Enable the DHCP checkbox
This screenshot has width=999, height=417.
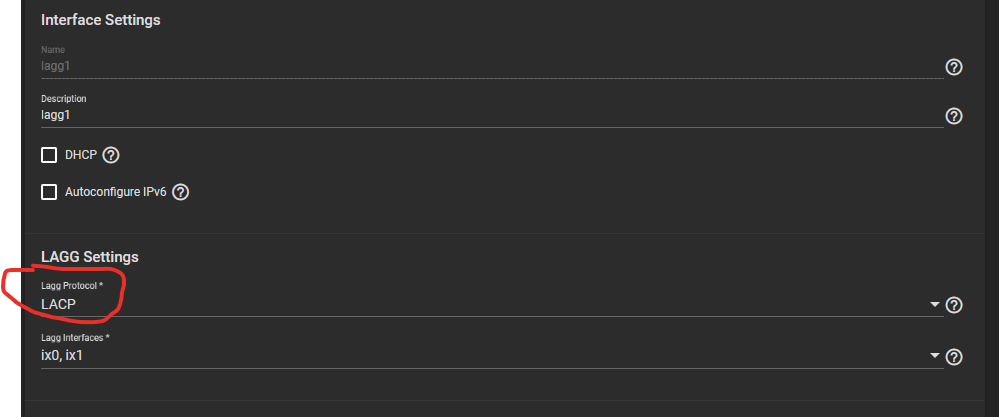(x=49, y=155)
